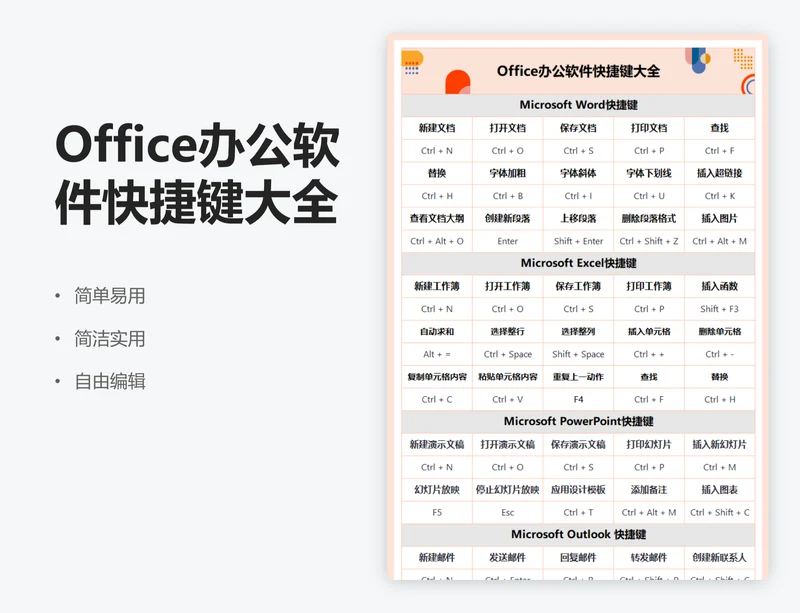Select the F4 shortcut cell
Image resolution: width=800 pixels, height=613 pixels.
578,400
